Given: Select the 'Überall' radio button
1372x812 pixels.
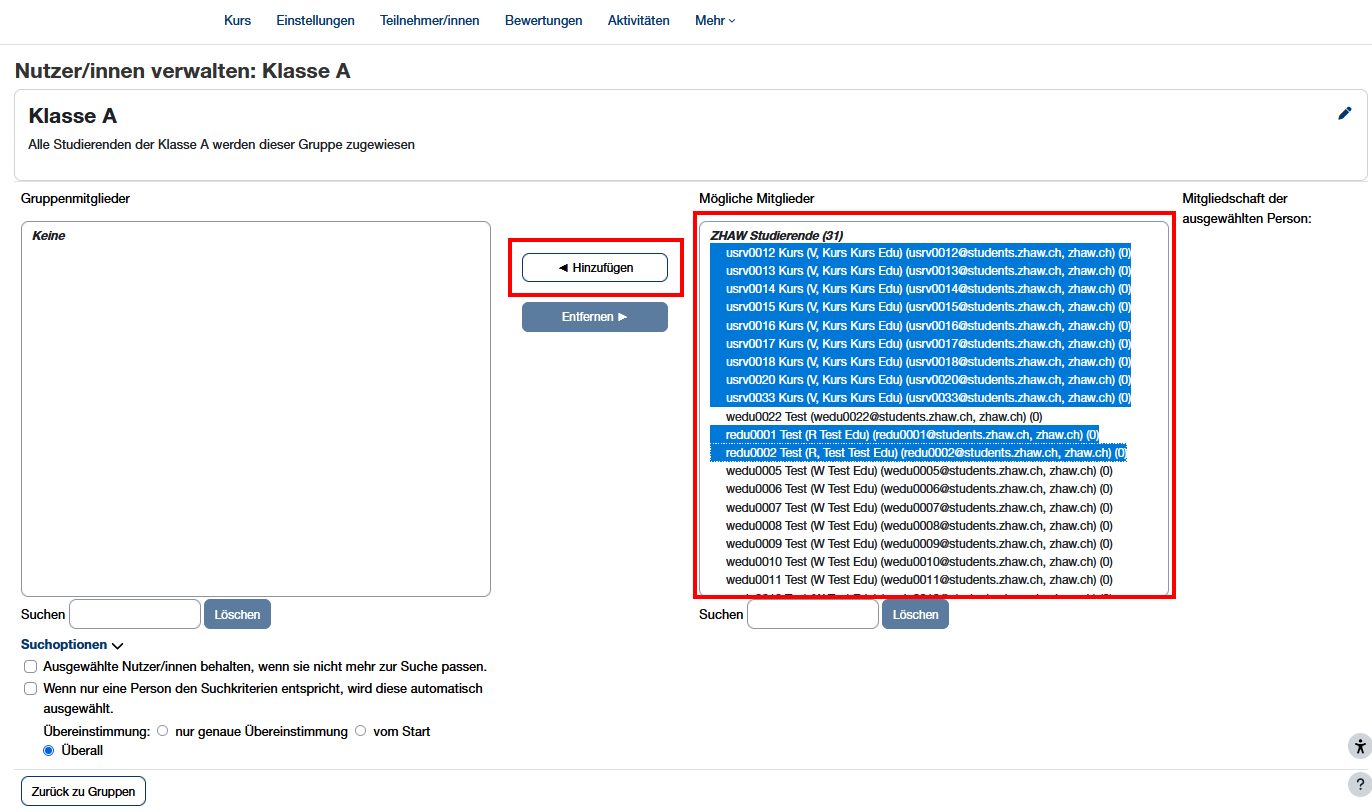Looking at the screenshot, I should [49, 750].
